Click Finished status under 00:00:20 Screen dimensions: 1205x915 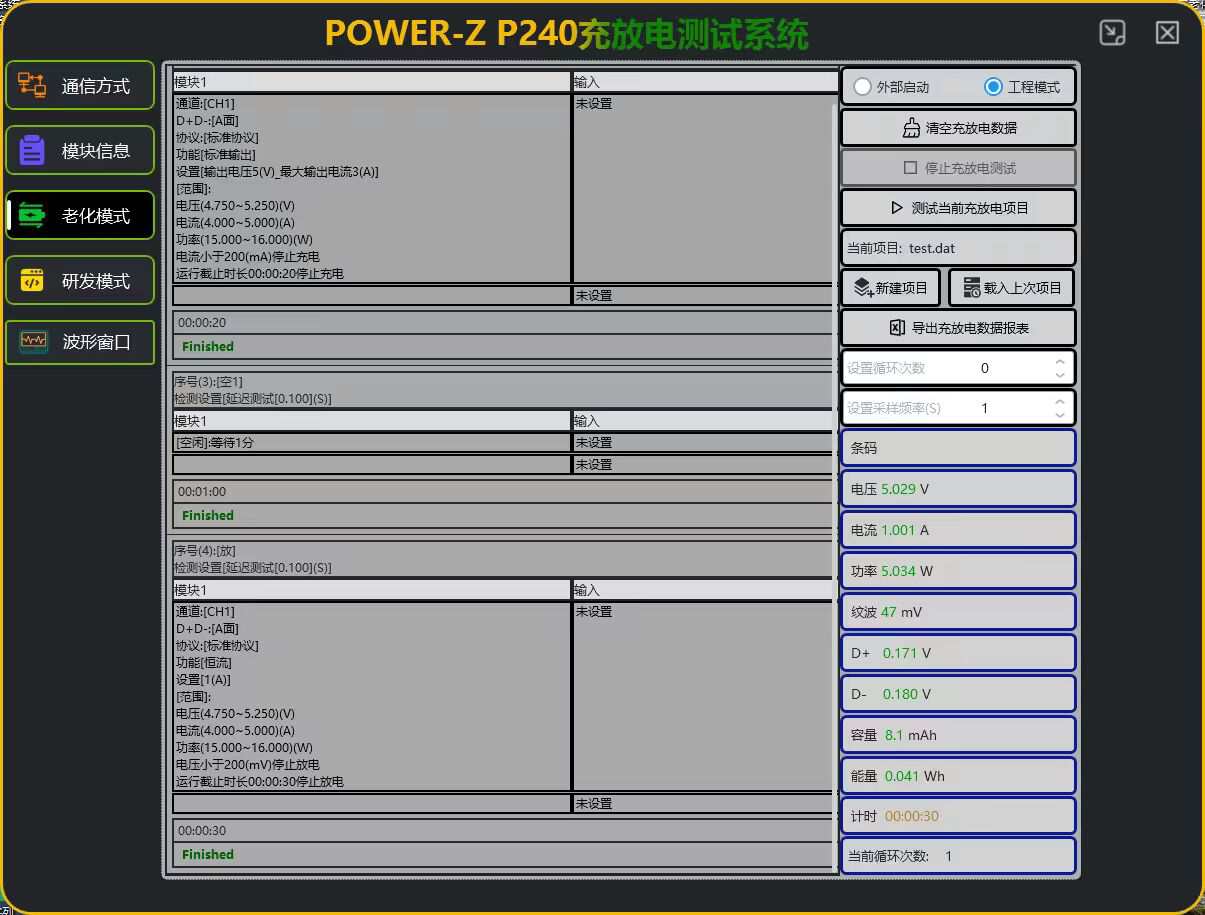[208, 347]
